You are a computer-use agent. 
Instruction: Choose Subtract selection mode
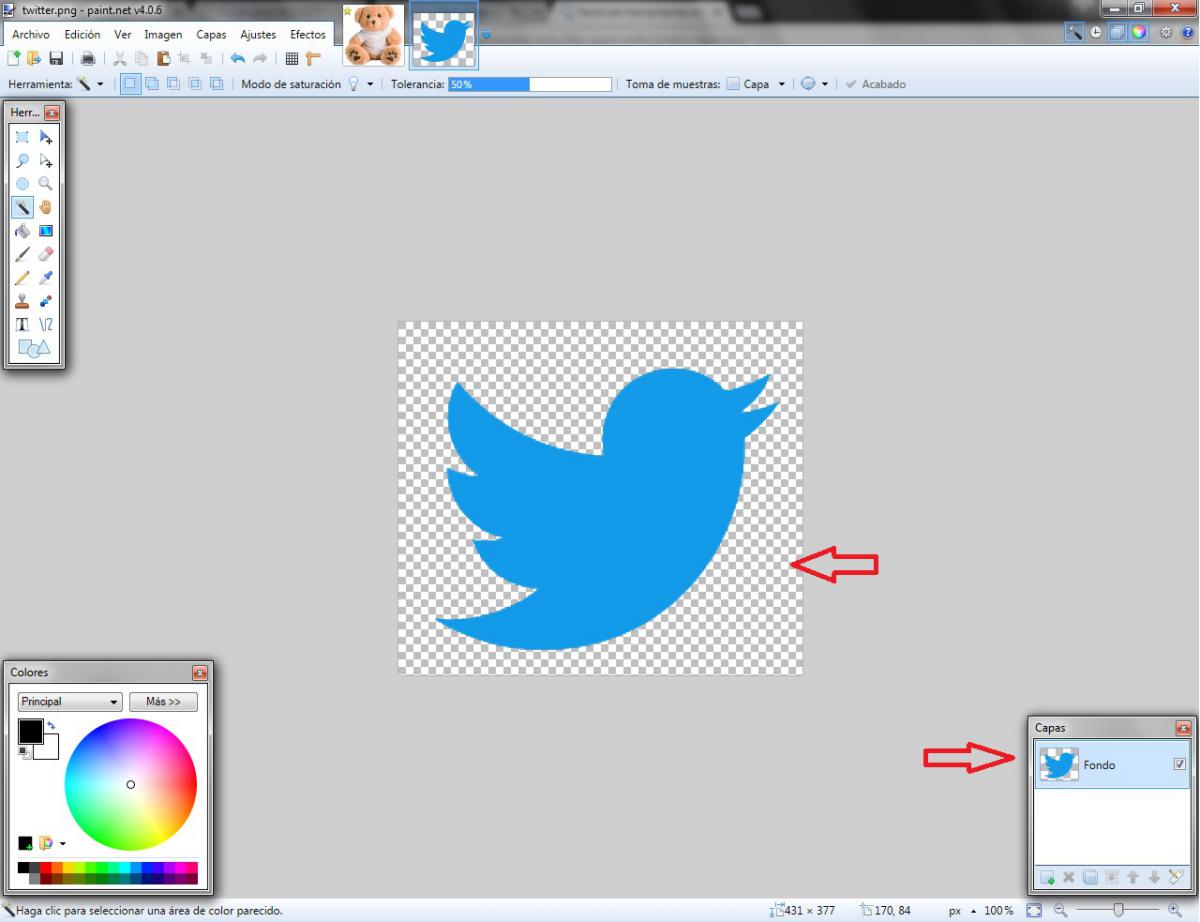click(173, 84)
